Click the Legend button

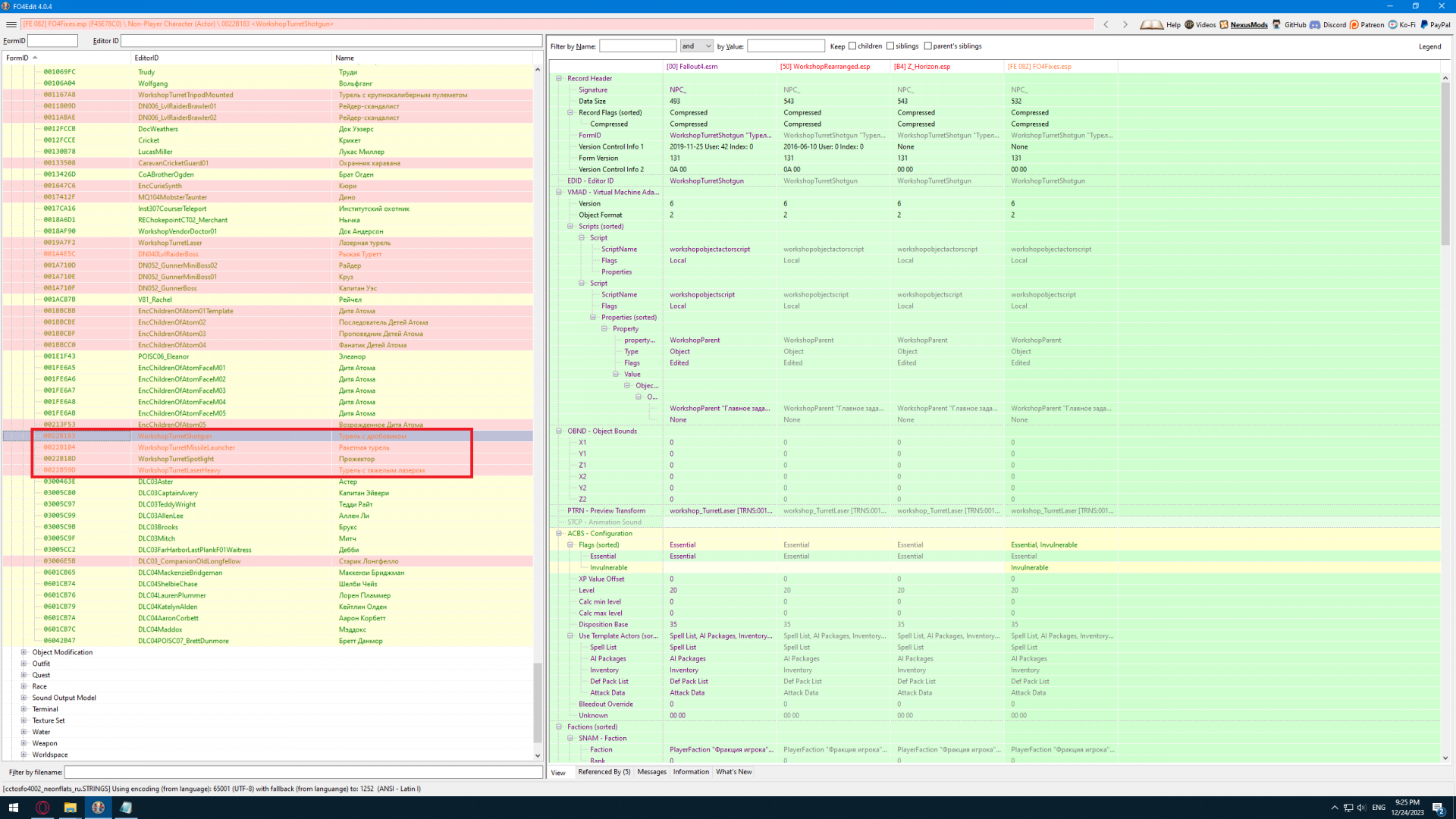1429,46
